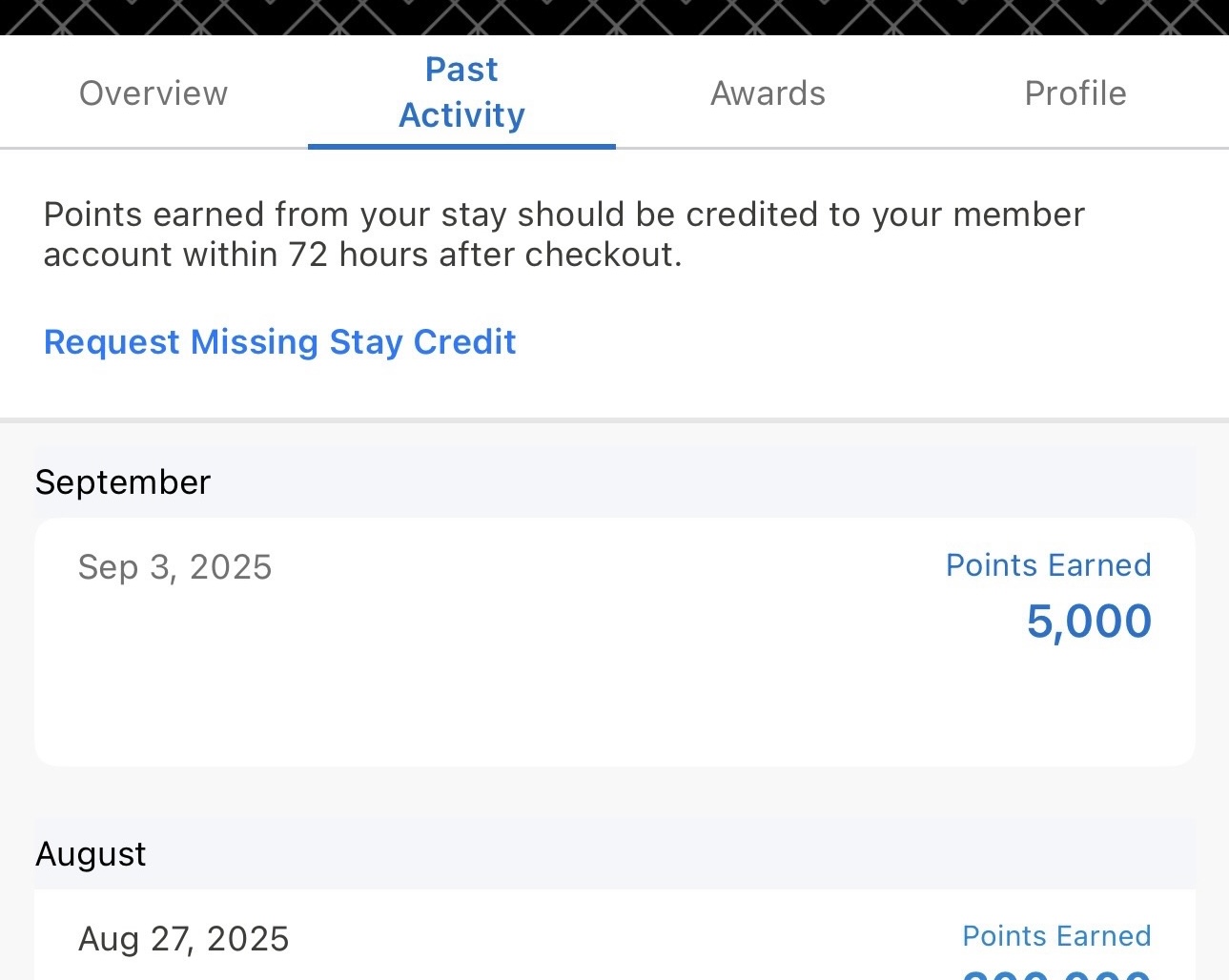Tap the black patterned banner at top
Image resolution: width=1229 pixels, height=980 pixels.
[x=614, y=17]
